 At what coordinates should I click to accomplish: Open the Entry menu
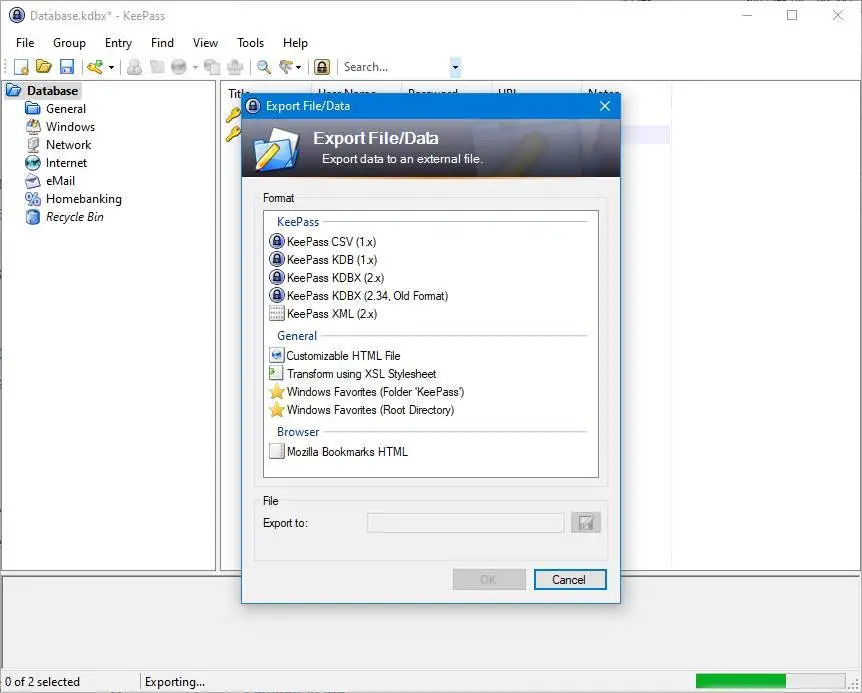118,43
